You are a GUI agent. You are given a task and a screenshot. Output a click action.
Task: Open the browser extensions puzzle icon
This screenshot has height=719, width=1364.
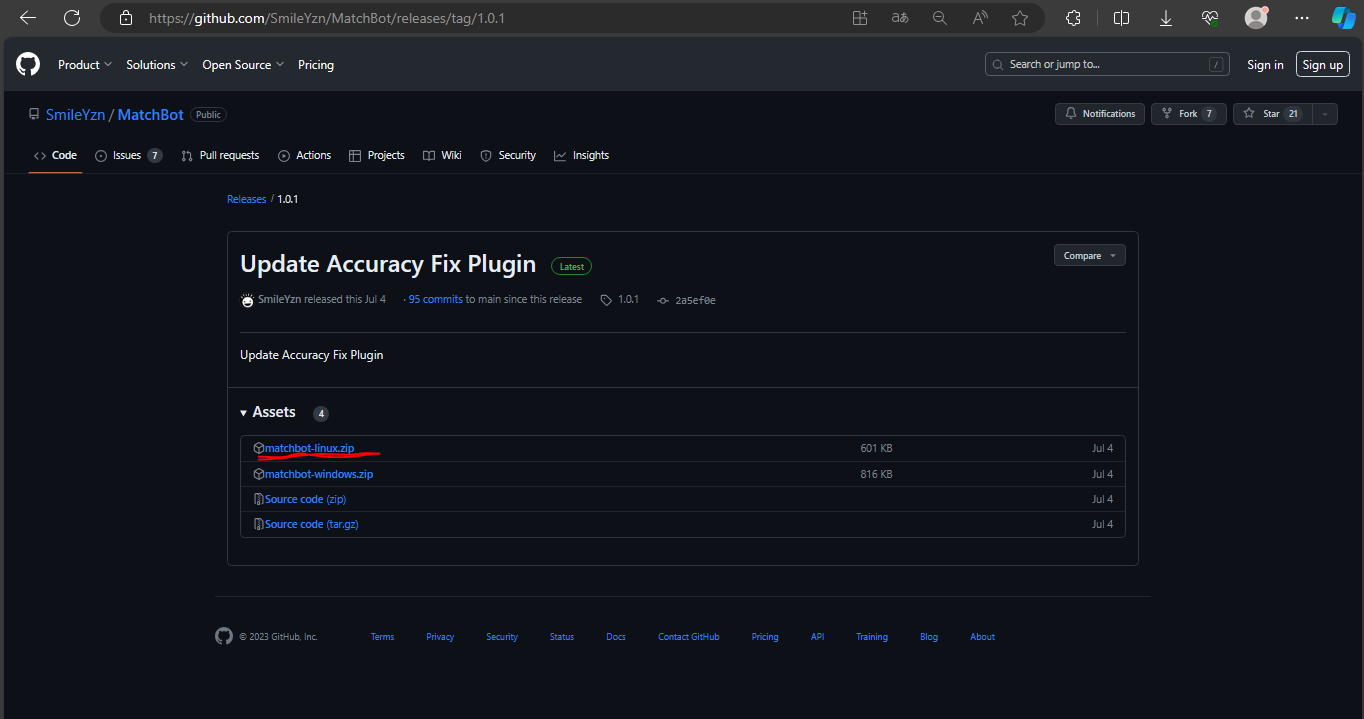tap(1074, 18)
